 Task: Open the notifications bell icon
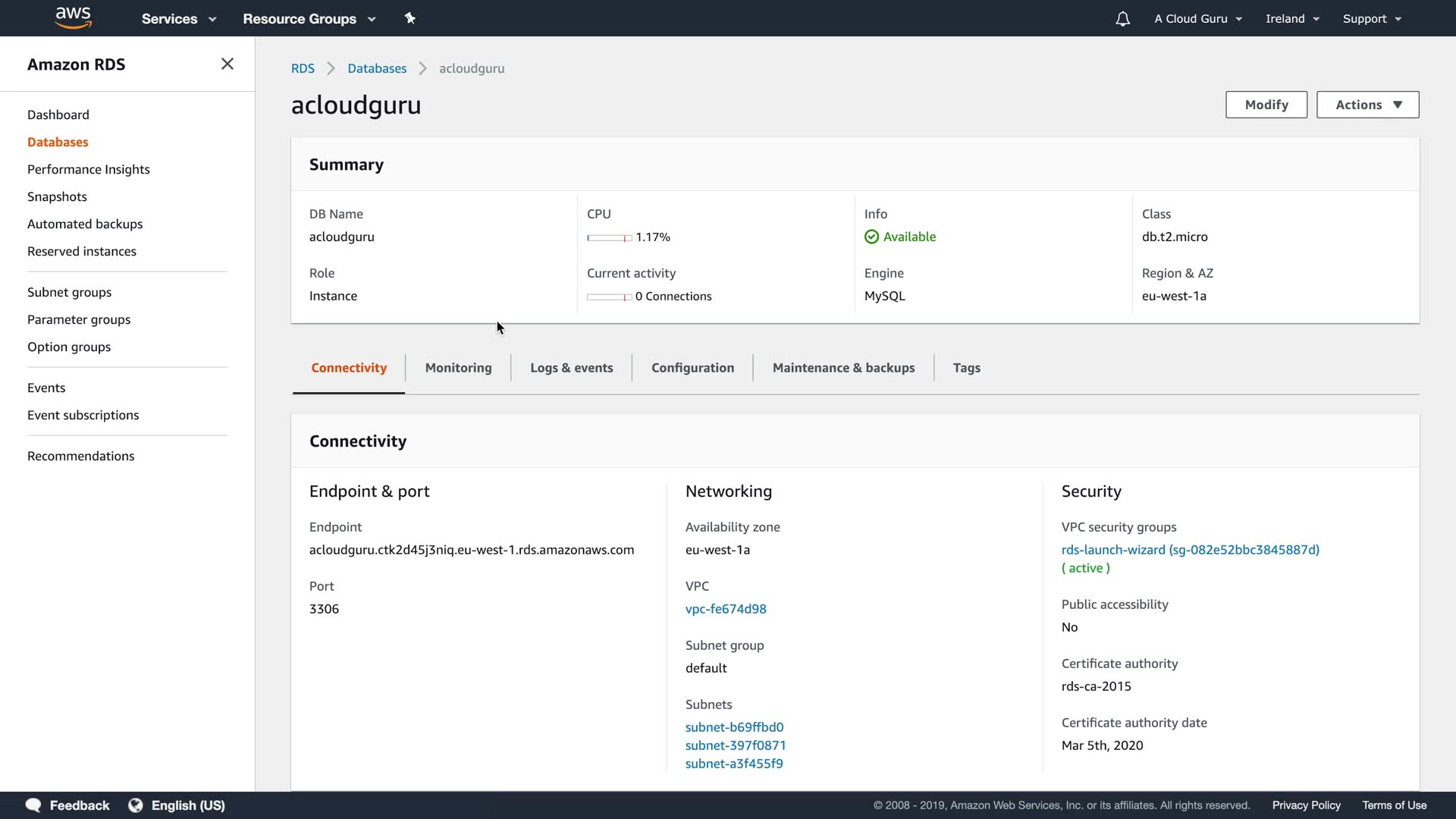[1122, 19]
